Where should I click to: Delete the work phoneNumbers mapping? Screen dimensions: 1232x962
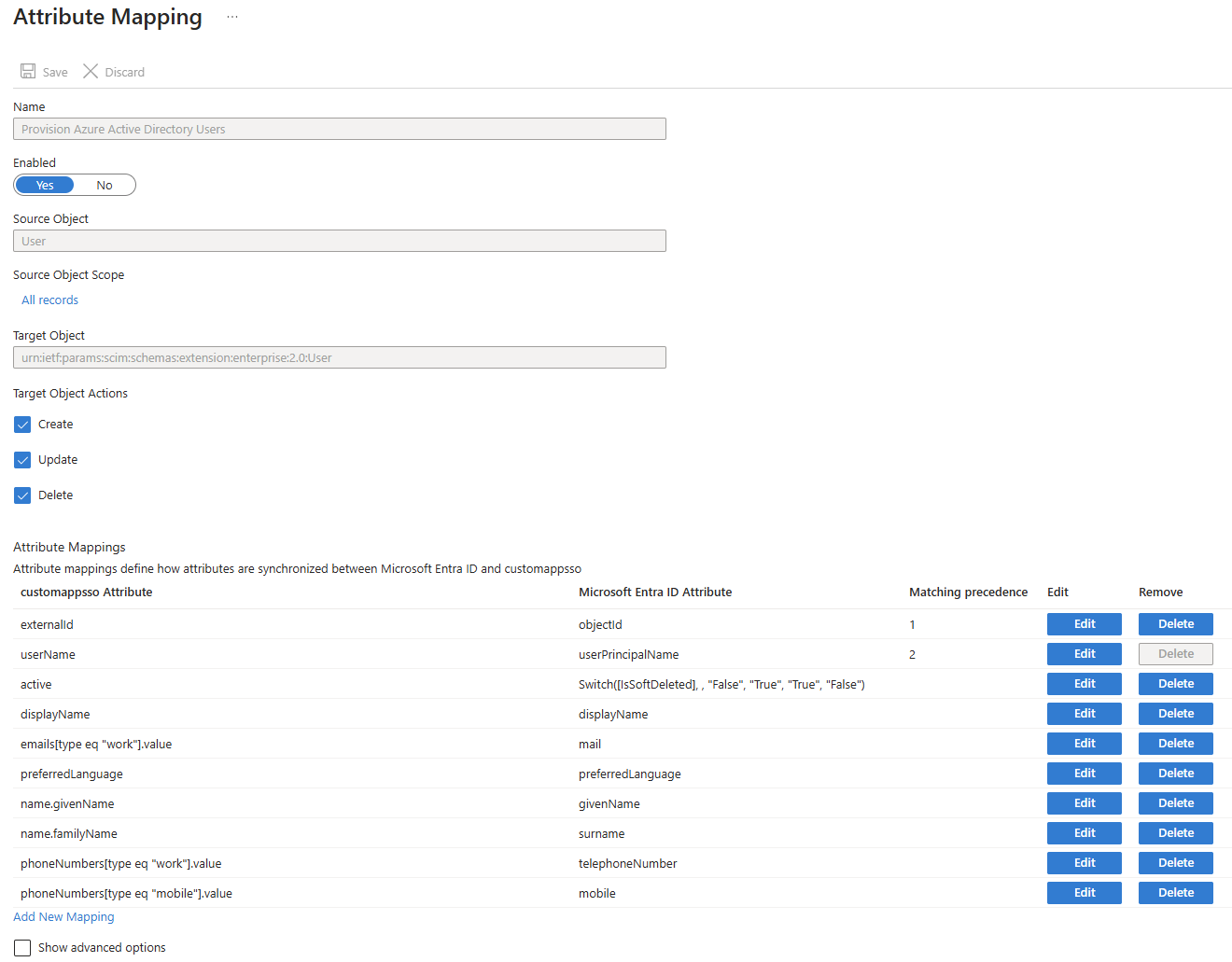point(1176,863)
